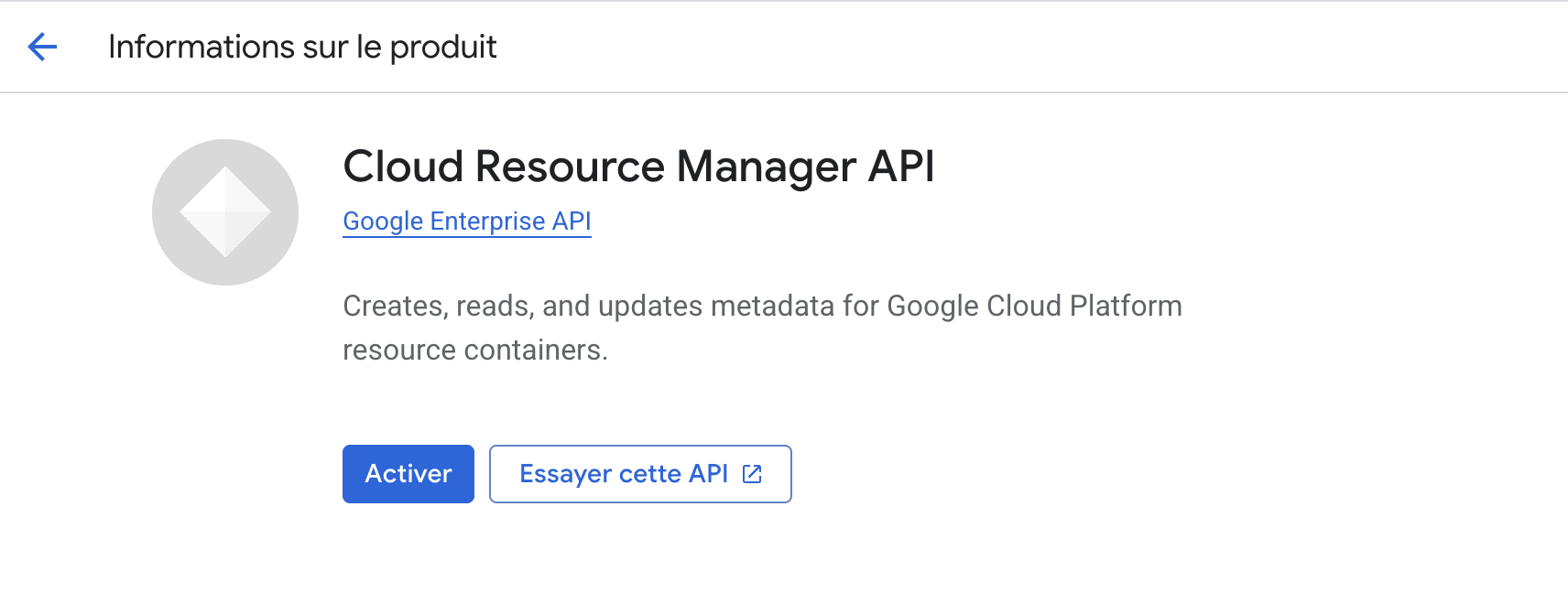Click the word 'Essayer' in the outlined button

coord(565,474)
